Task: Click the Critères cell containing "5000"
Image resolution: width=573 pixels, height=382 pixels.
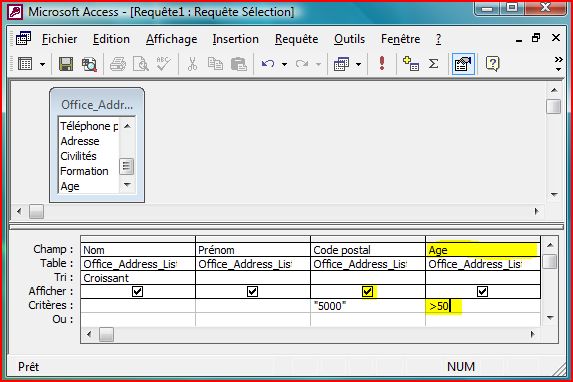Action: pyautogui.click(x=368, y=306)
